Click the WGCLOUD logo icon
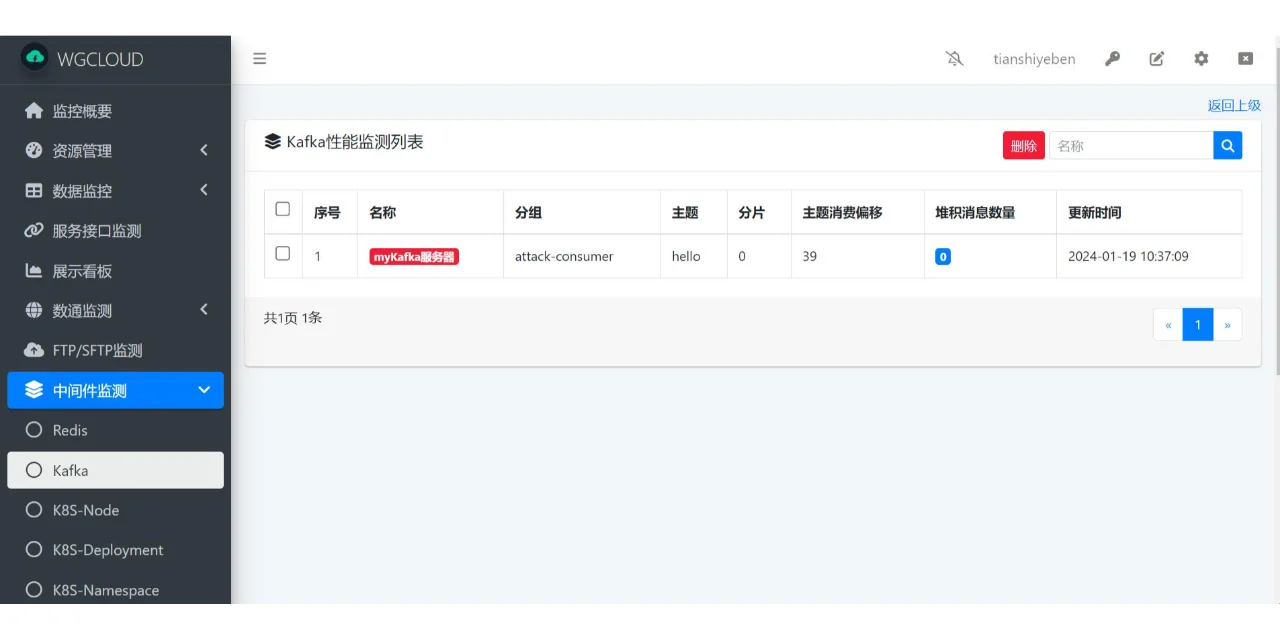This screenshot has height=639, width=1280. click(34, 59)
